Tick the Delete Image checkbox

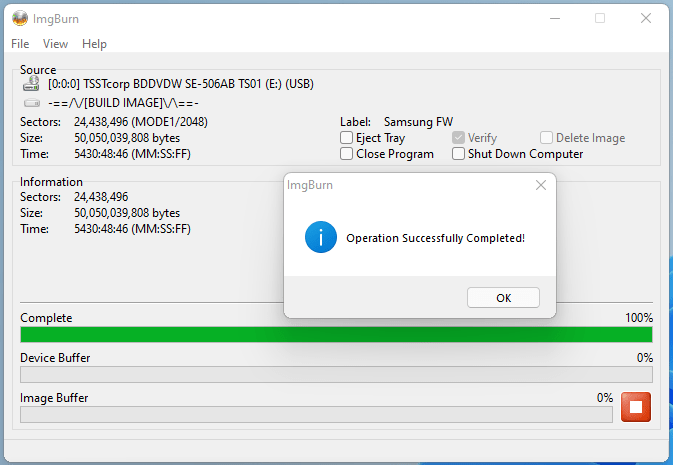tap(547, 138)
